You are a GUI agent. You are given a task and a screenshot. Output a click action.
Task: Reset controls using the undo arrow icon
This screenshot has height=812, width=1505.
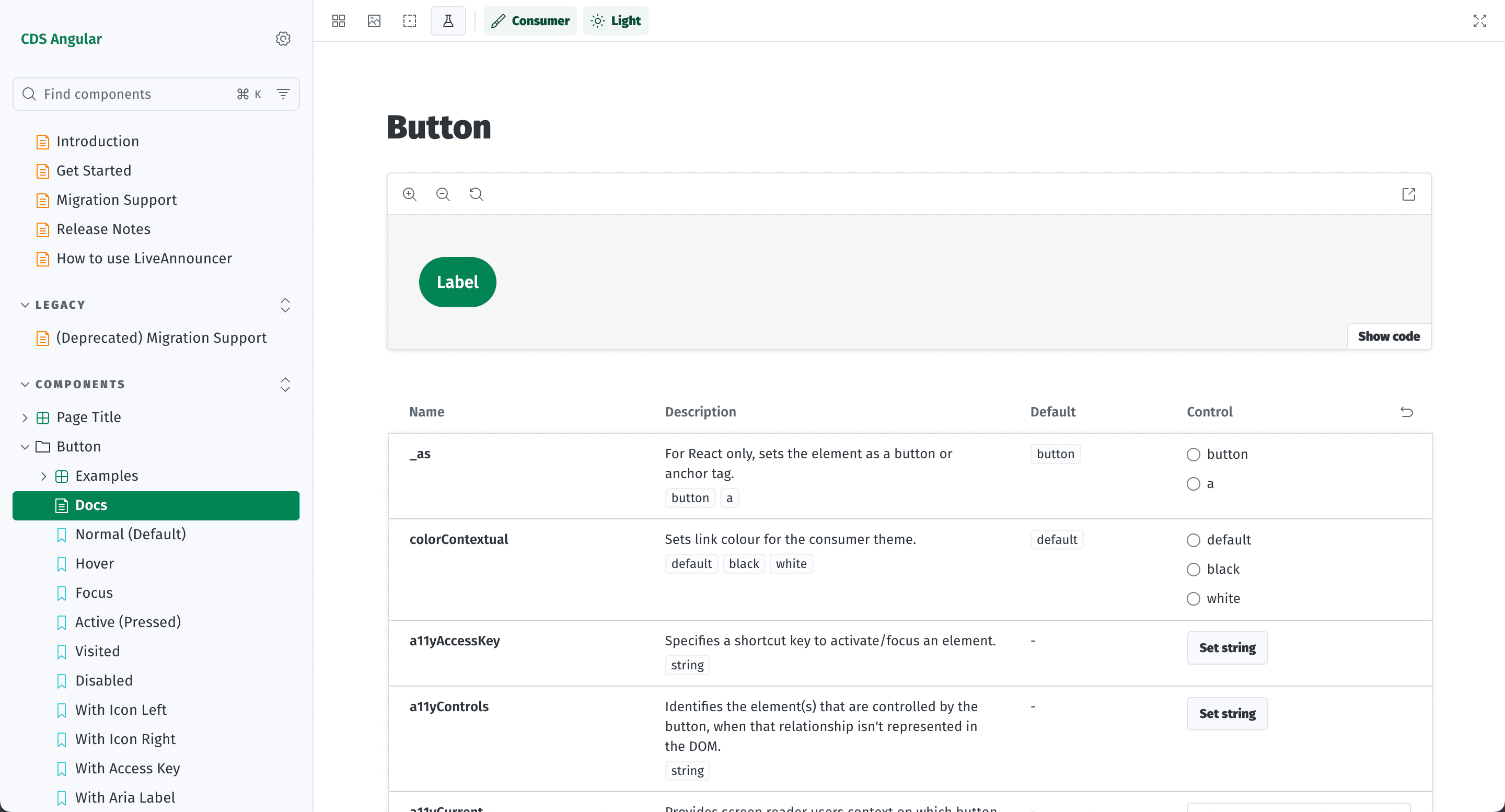coord(1407,412)
